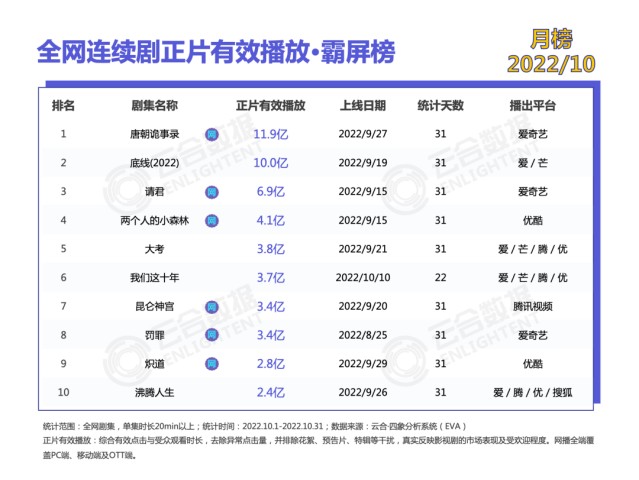The width and height of the screenshot is (639, 480).
Task: Click the 全网连续剧正片有效播放·霸屏榜 title
Action: tap(214, 50)
